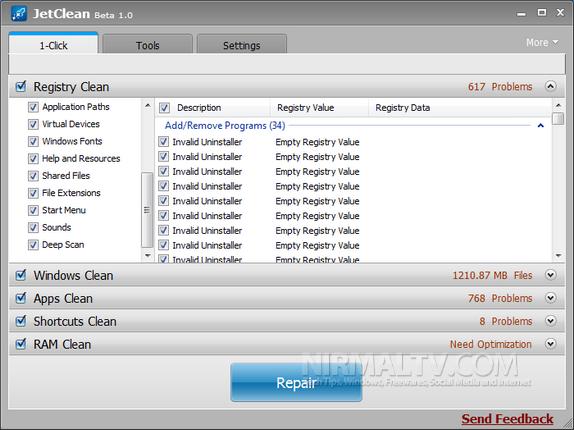
Task: Toggle the Registry Clean checkbox
Action: (x=21, y=87)
